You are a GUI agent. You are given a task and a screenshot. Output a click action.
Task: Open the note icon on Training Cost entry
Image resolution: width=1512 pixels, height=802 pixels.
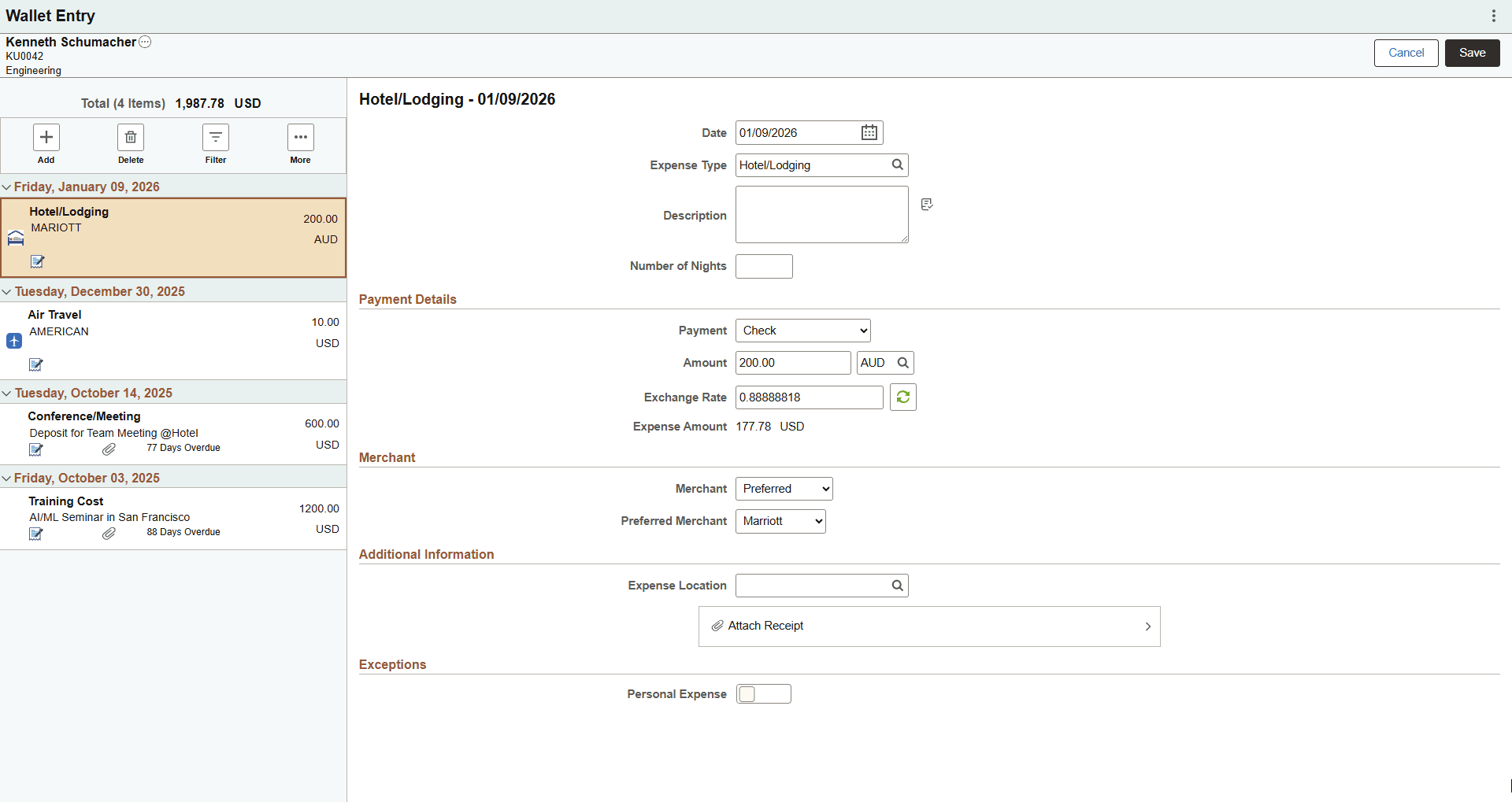tap(36, 534)
